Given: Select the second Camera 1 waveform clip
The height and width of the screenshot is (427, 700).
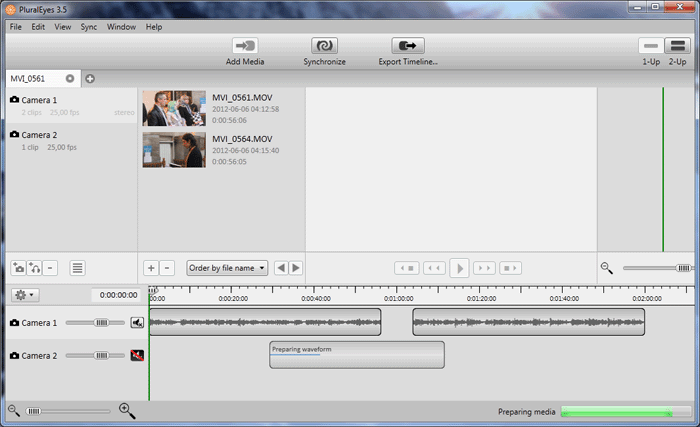Looking at the screenshot, I should tap(529, 322).
